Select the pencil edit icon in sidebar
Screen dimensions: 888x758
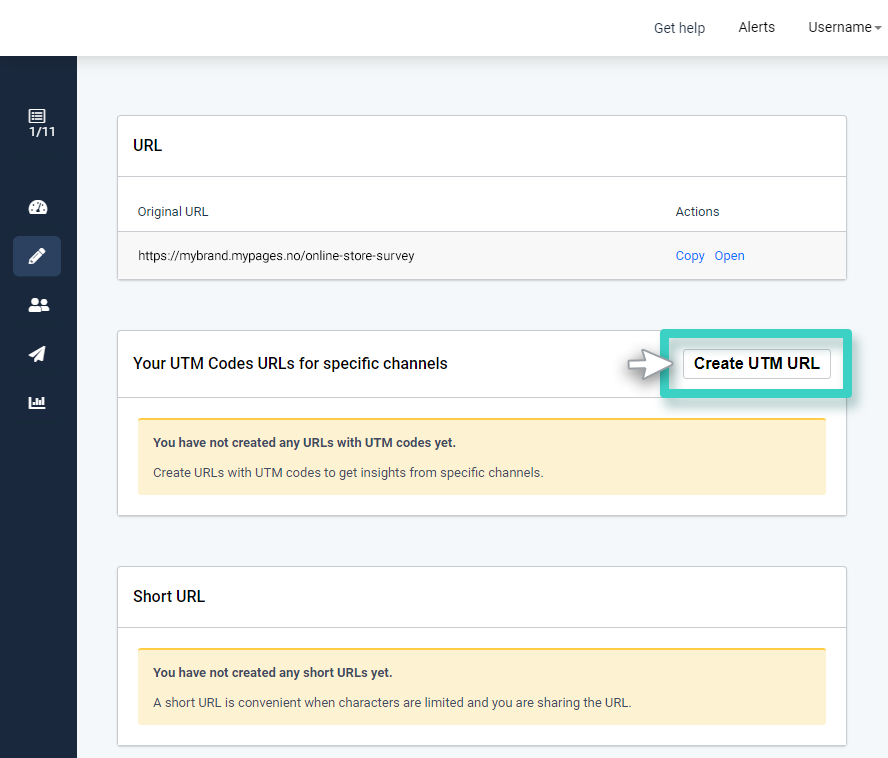pos(37,256)
